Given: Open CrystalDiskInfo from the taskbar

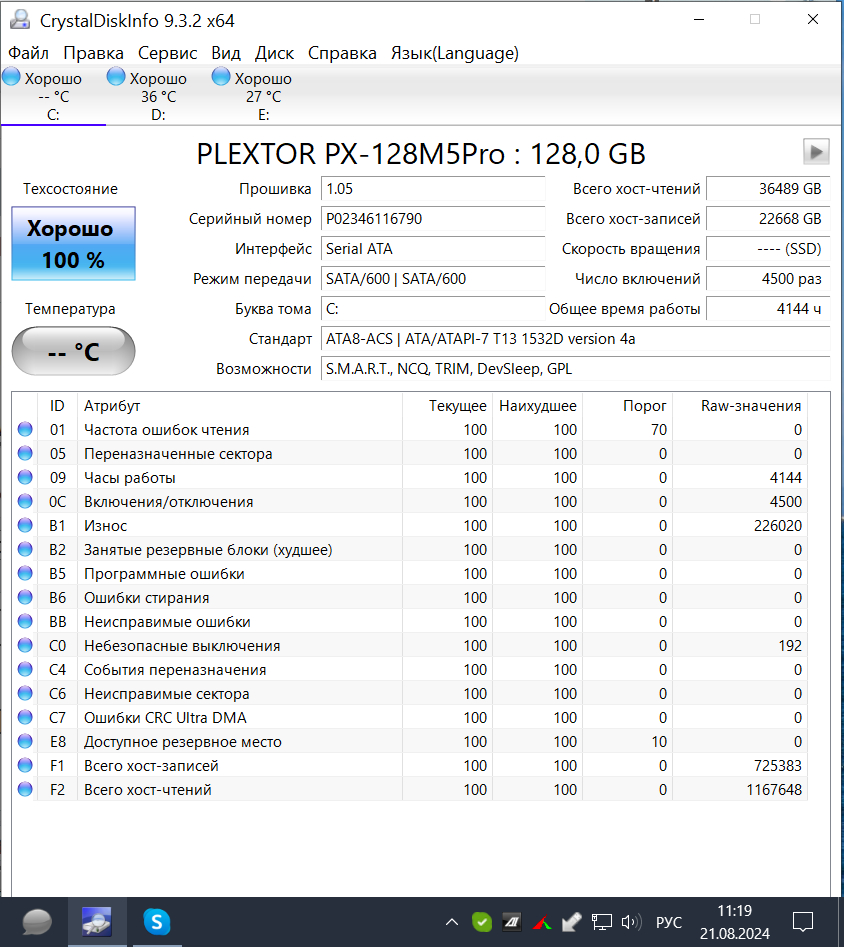Looking at the screenshot, I should pyautogui.click(x=97, y=922).
